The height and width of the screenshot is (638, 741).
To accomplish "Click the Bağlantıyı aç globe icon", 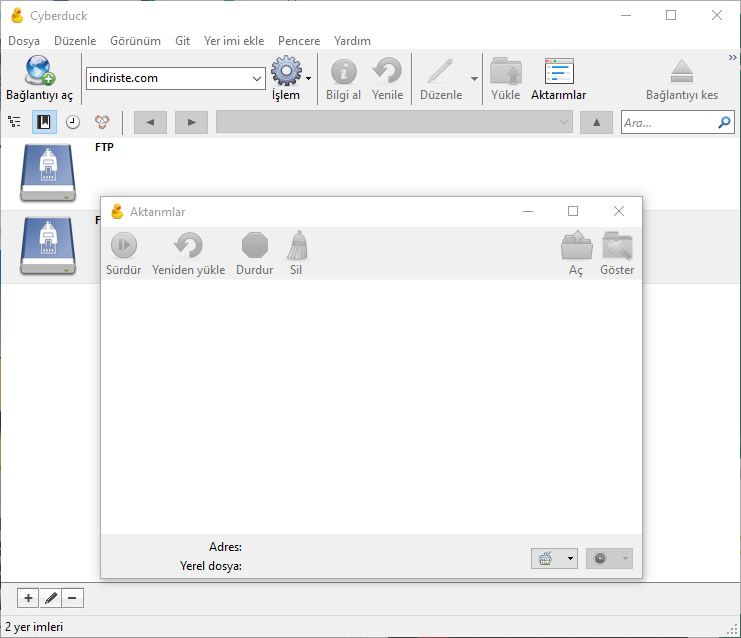I will coord(40,69).
